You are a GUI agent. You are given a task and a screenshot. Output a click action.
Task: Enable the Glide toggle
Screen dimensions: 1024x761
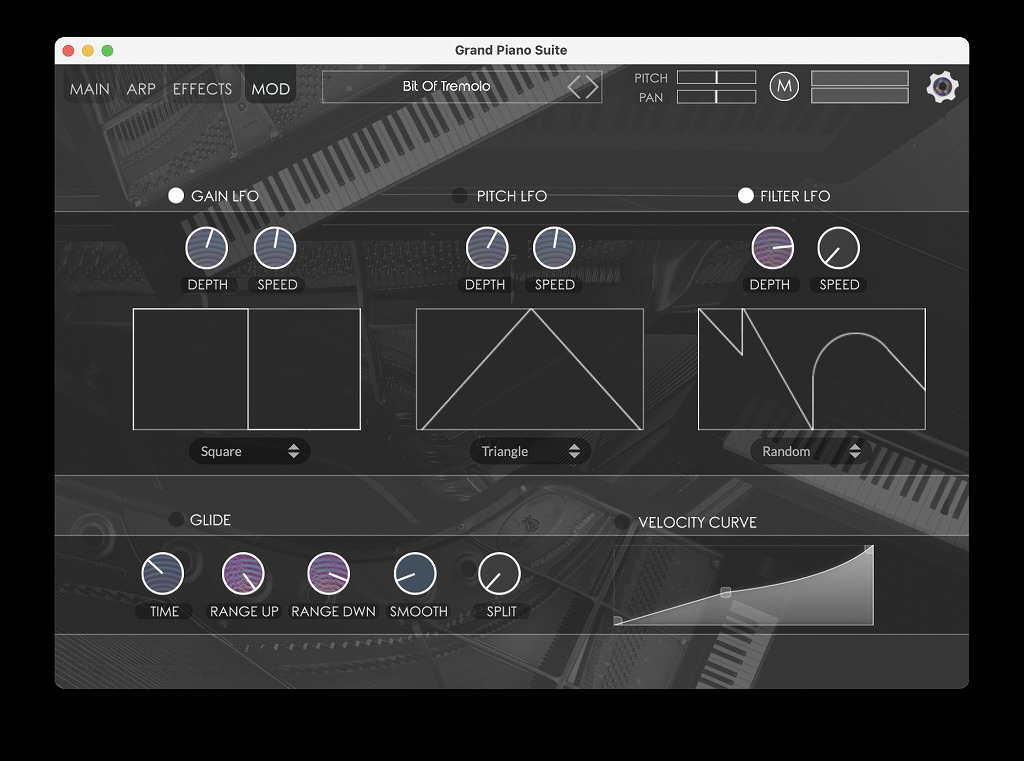(x=176, y=520)
